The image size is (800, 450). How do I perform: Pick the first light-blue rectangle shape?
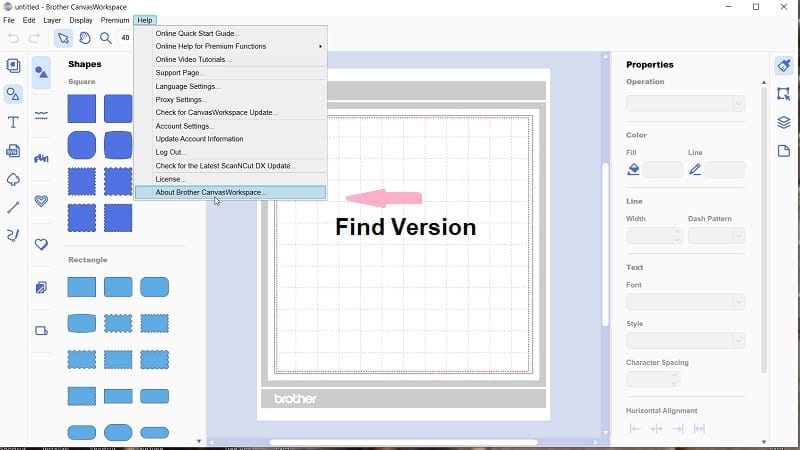82,287
